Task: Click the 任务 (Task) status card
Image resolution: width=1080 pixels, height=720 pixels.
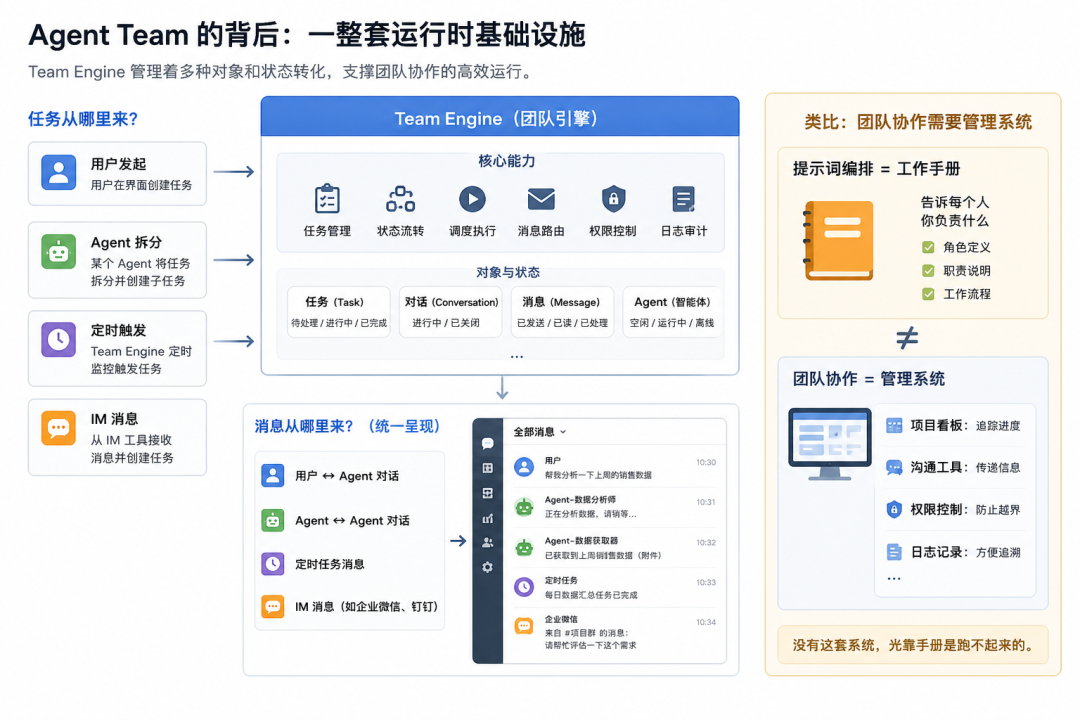Action: click(339, 312)
